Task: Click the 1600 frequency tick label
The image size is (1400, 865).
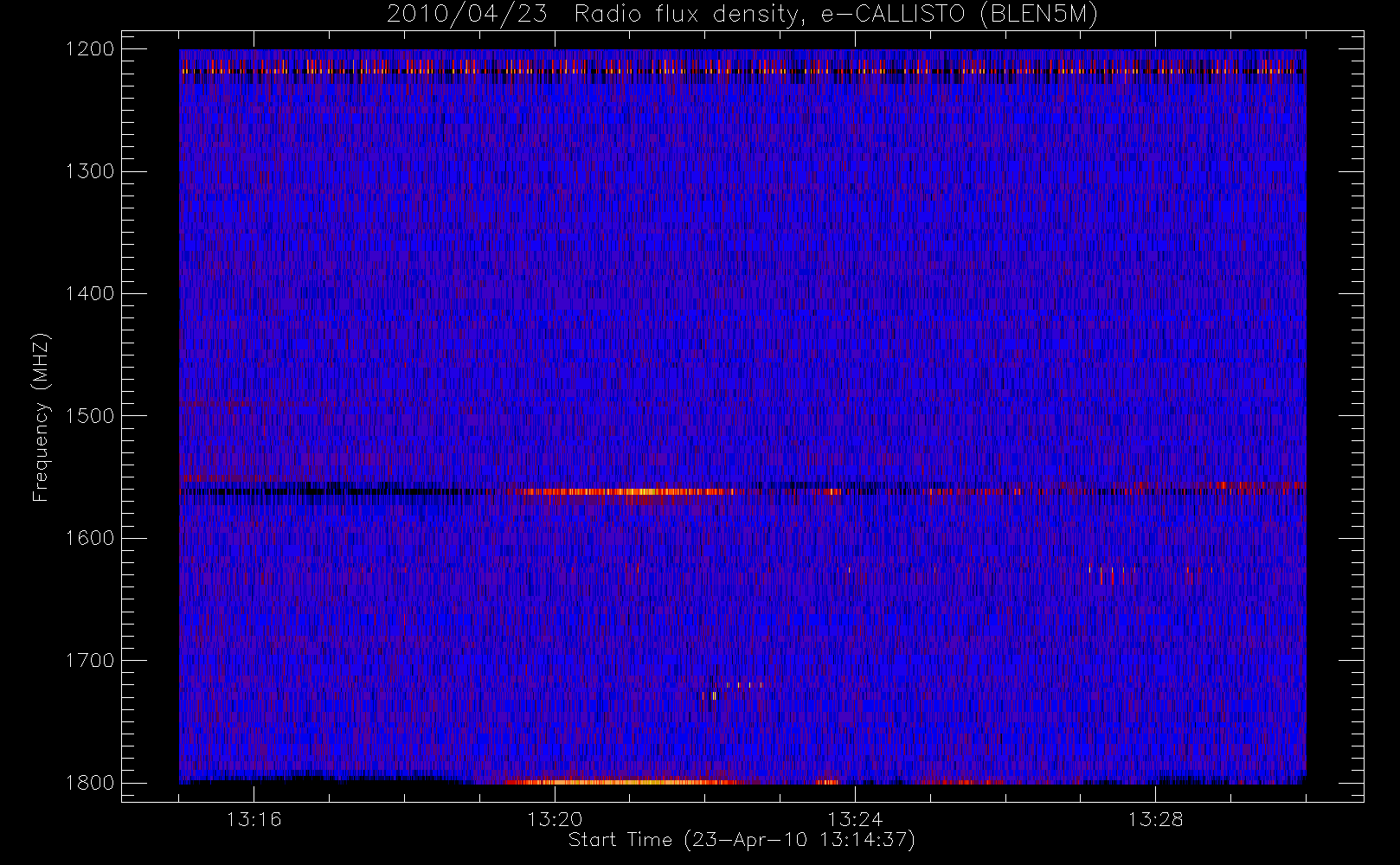Action: [x=90, y=538]
